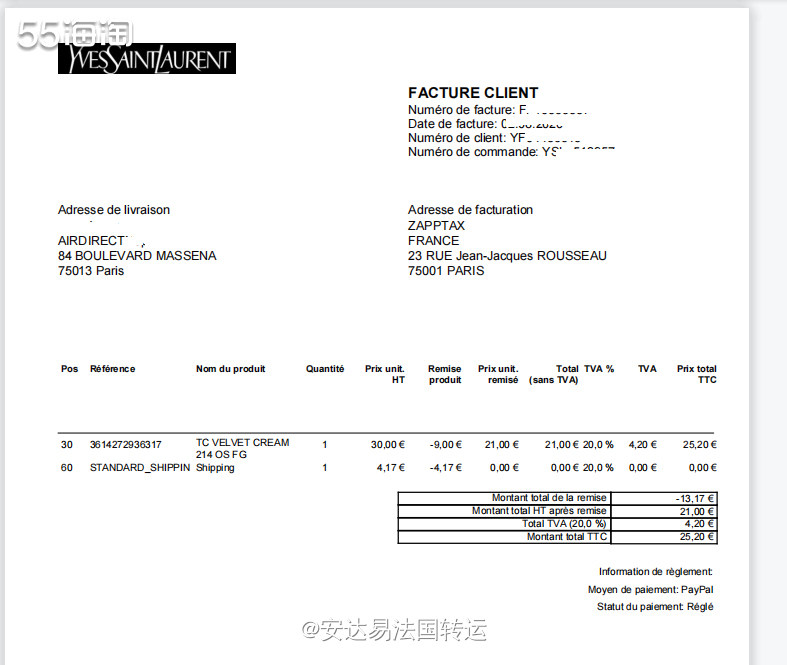Click the 'Nom du produit' column header

(x=230, y=369)
